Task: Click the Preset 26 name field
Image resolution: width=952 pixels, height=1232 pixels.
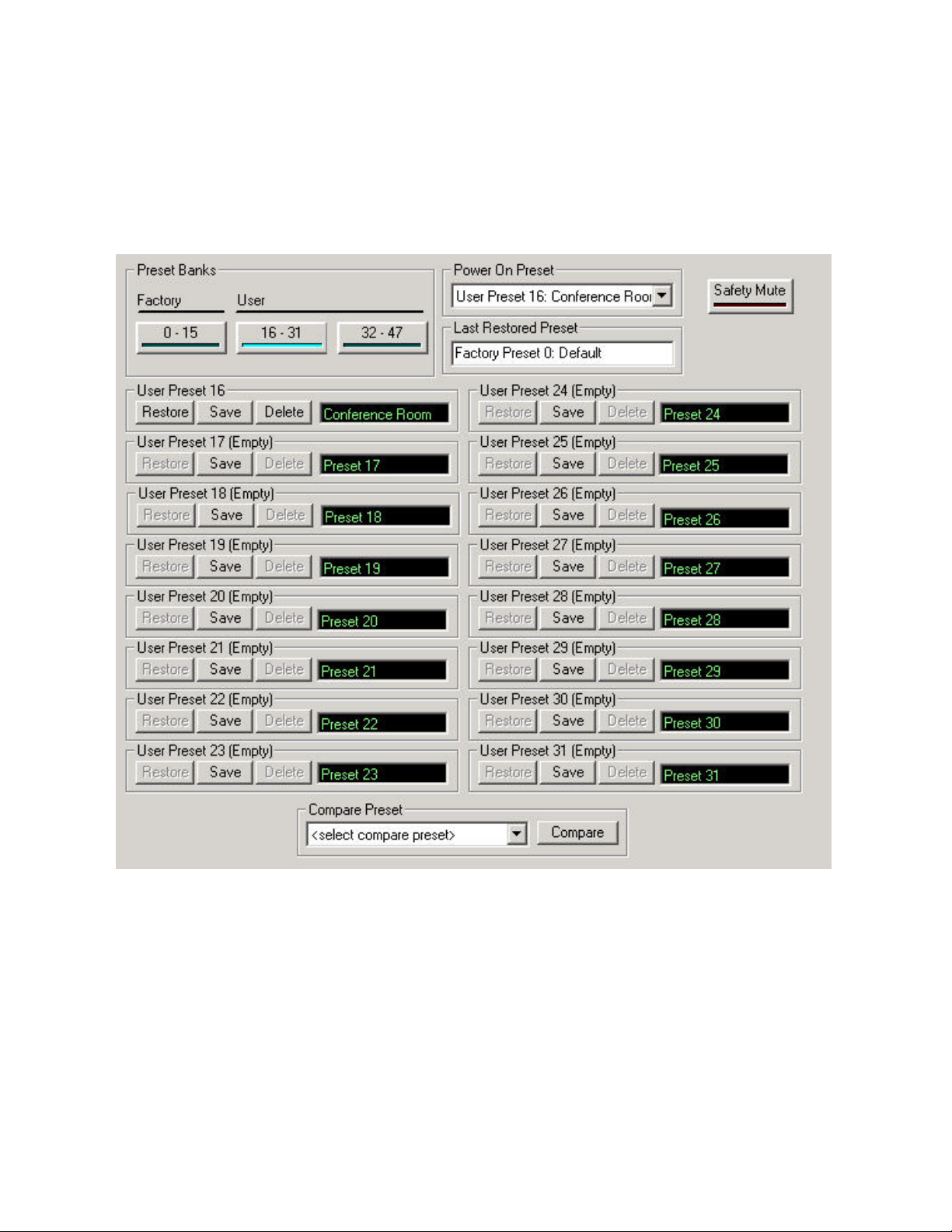Action: tap(725, 518)
